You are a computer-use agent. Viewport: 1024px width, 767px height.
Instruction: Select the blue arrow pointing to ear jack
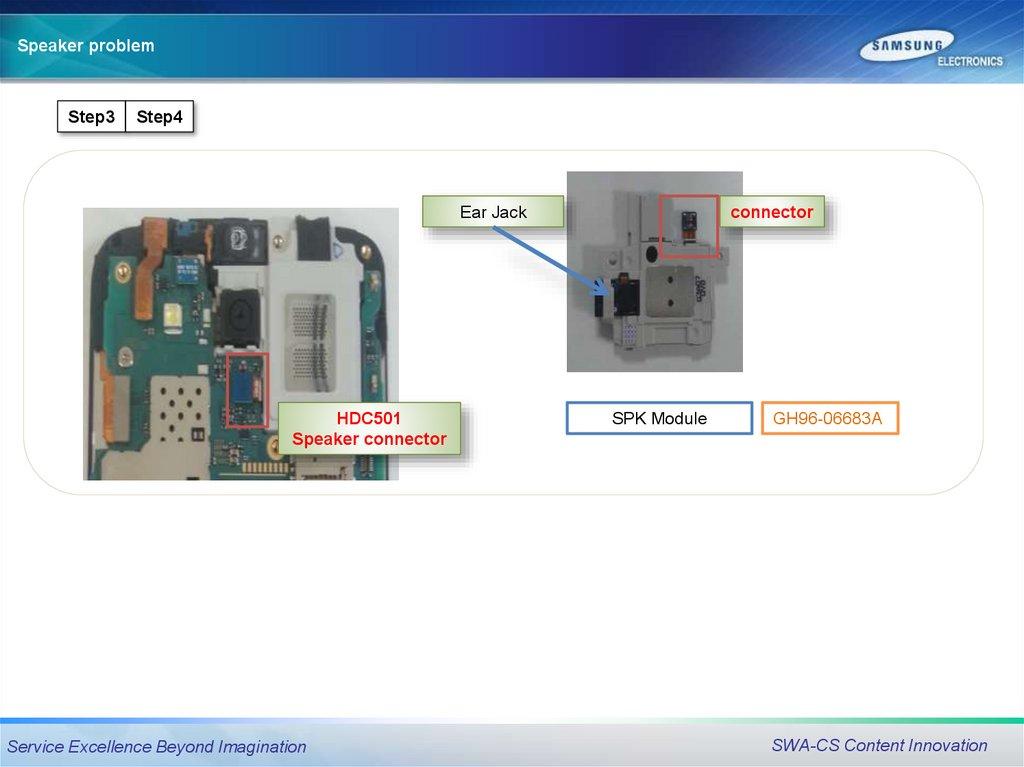point(549,258)
